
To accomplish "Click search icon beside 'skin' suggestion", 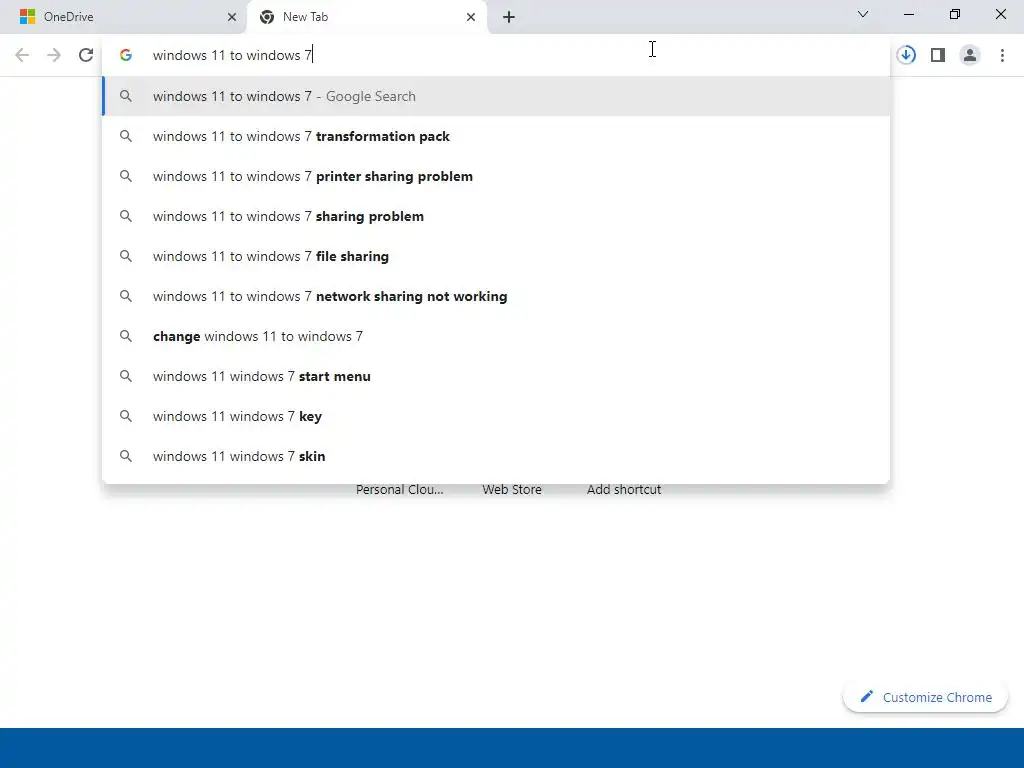I will [126, 456].
